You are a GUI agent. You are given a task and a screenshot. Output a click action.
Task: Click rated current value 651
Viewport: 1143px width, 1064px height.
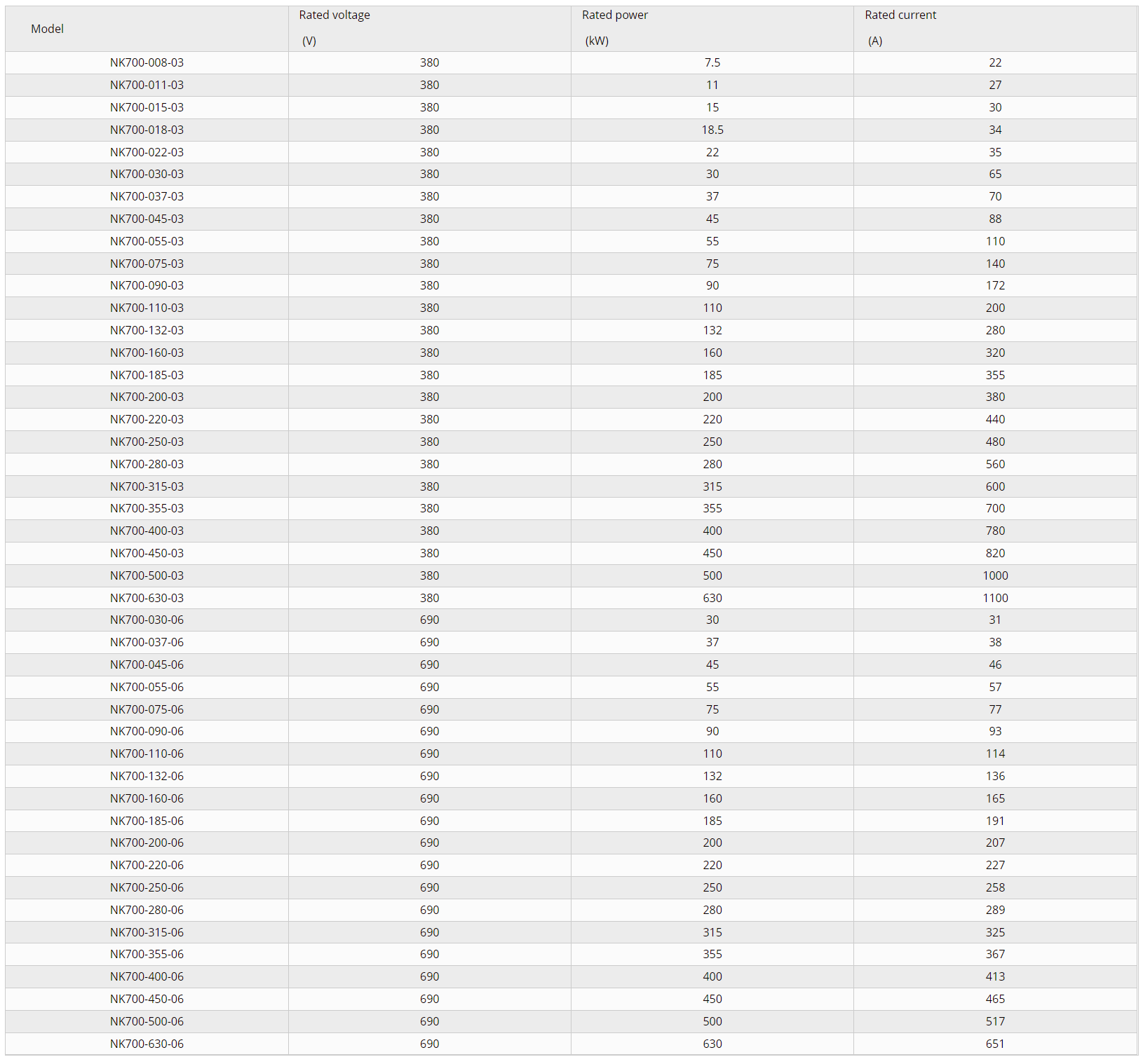click(x=995, y=1044)
